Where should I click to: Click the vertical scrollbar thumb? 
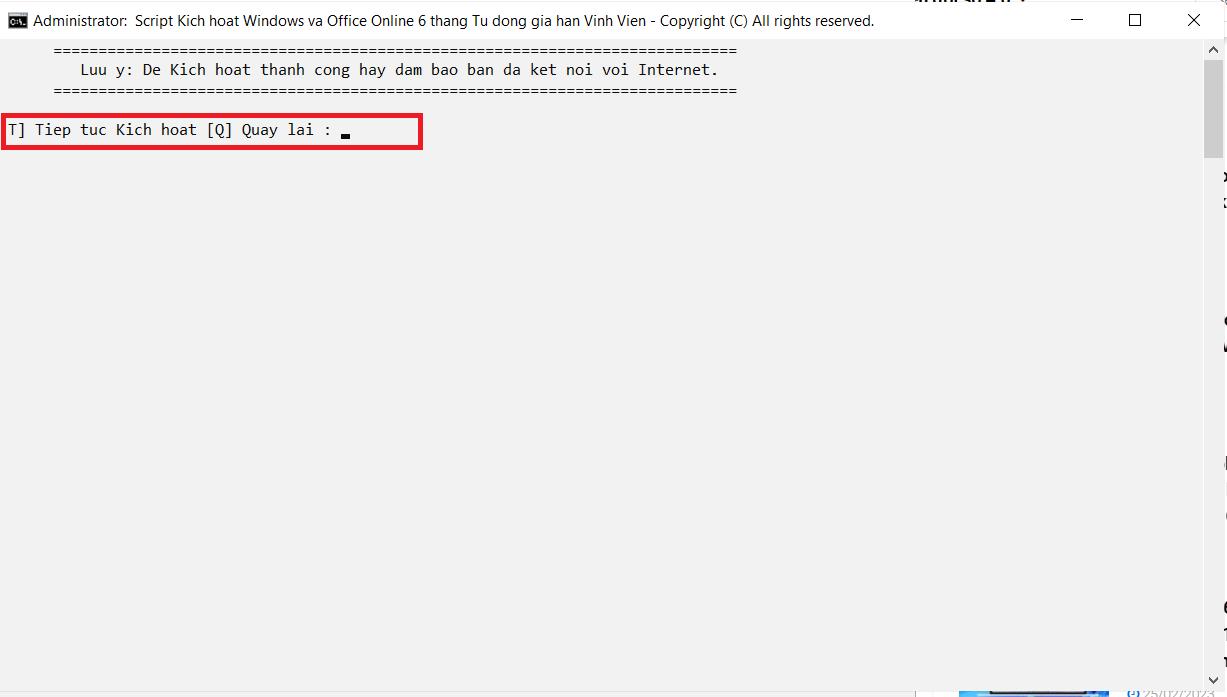(1213, 108)
